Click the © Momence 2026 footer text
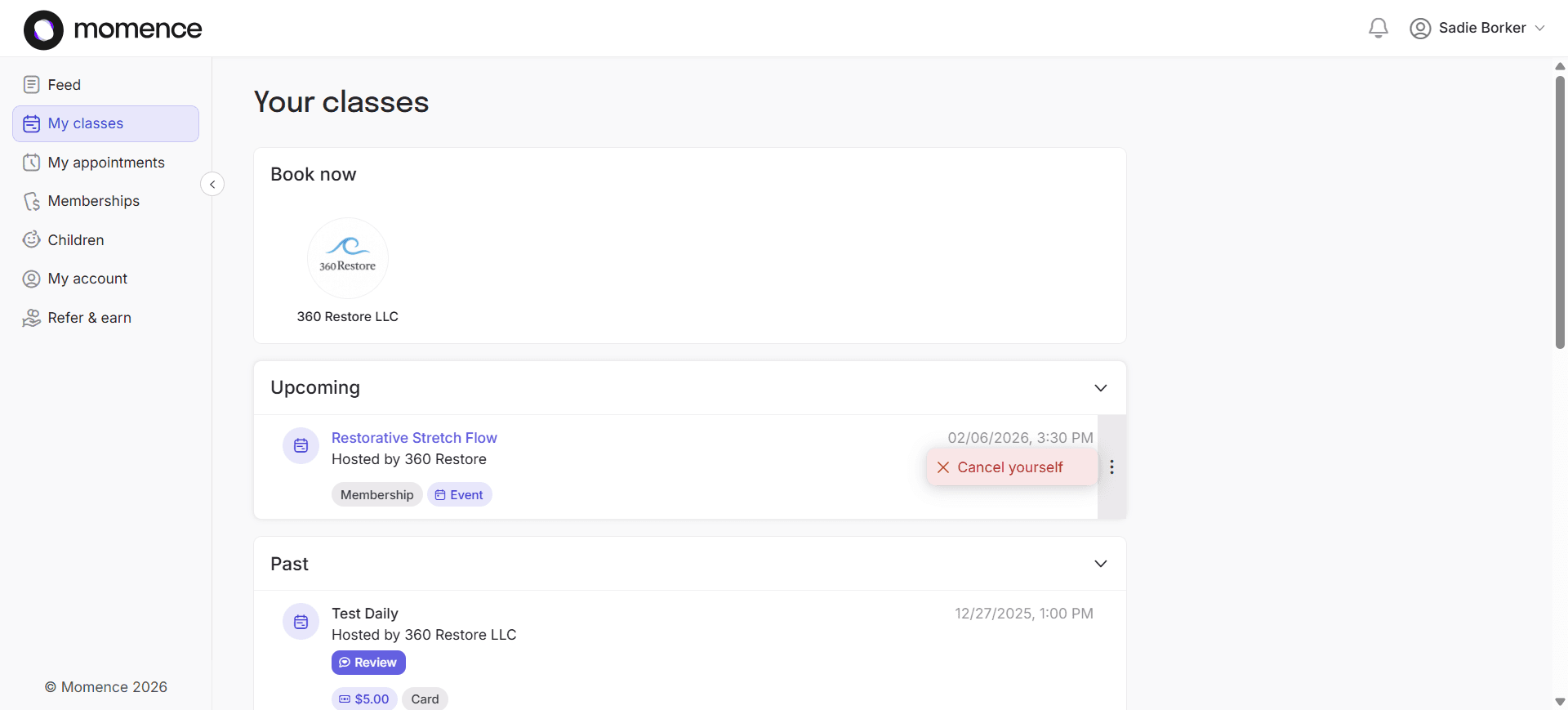 coord(106,687)
